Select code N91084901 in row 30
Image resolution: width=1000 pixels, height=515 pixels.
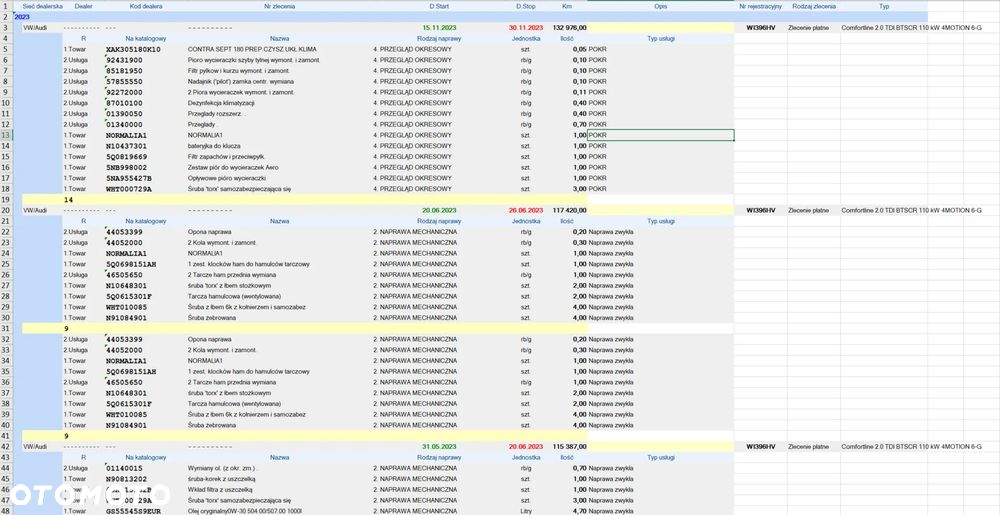tap(126, 317)
